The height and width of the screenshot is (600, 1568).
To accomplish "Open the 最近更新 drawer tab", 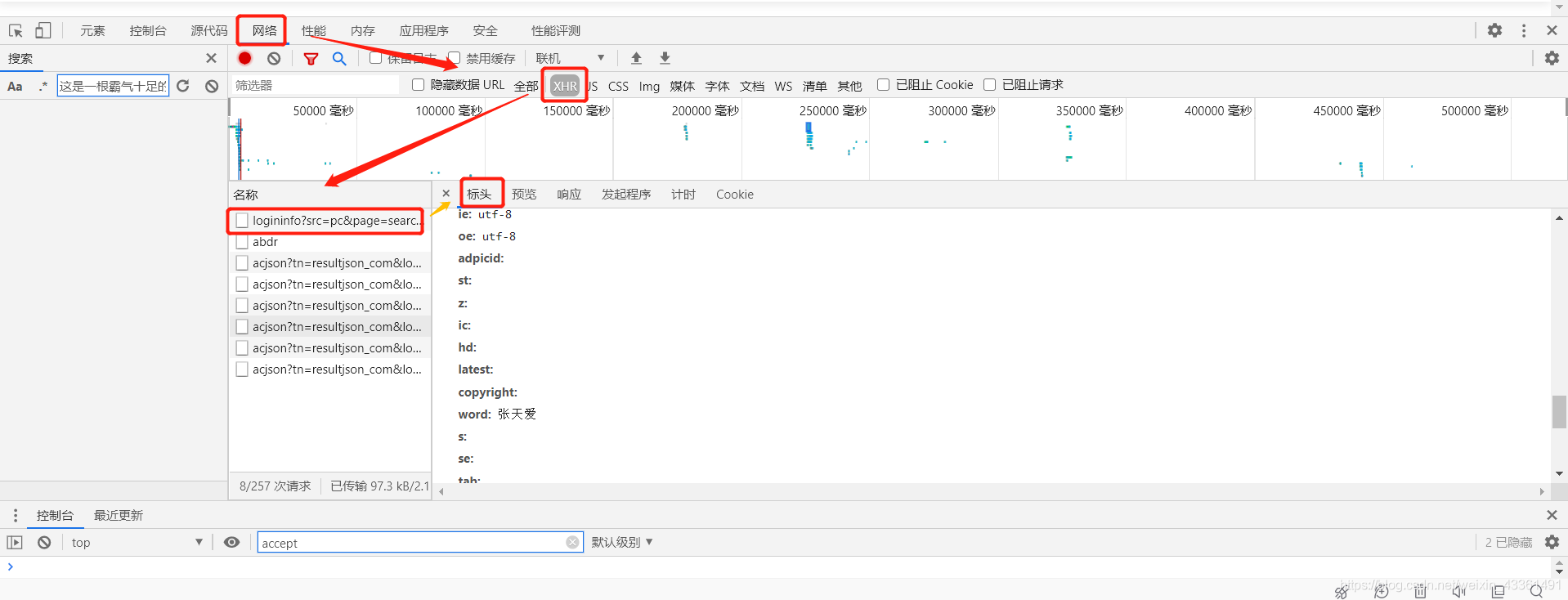I will (x=119, y=515).
